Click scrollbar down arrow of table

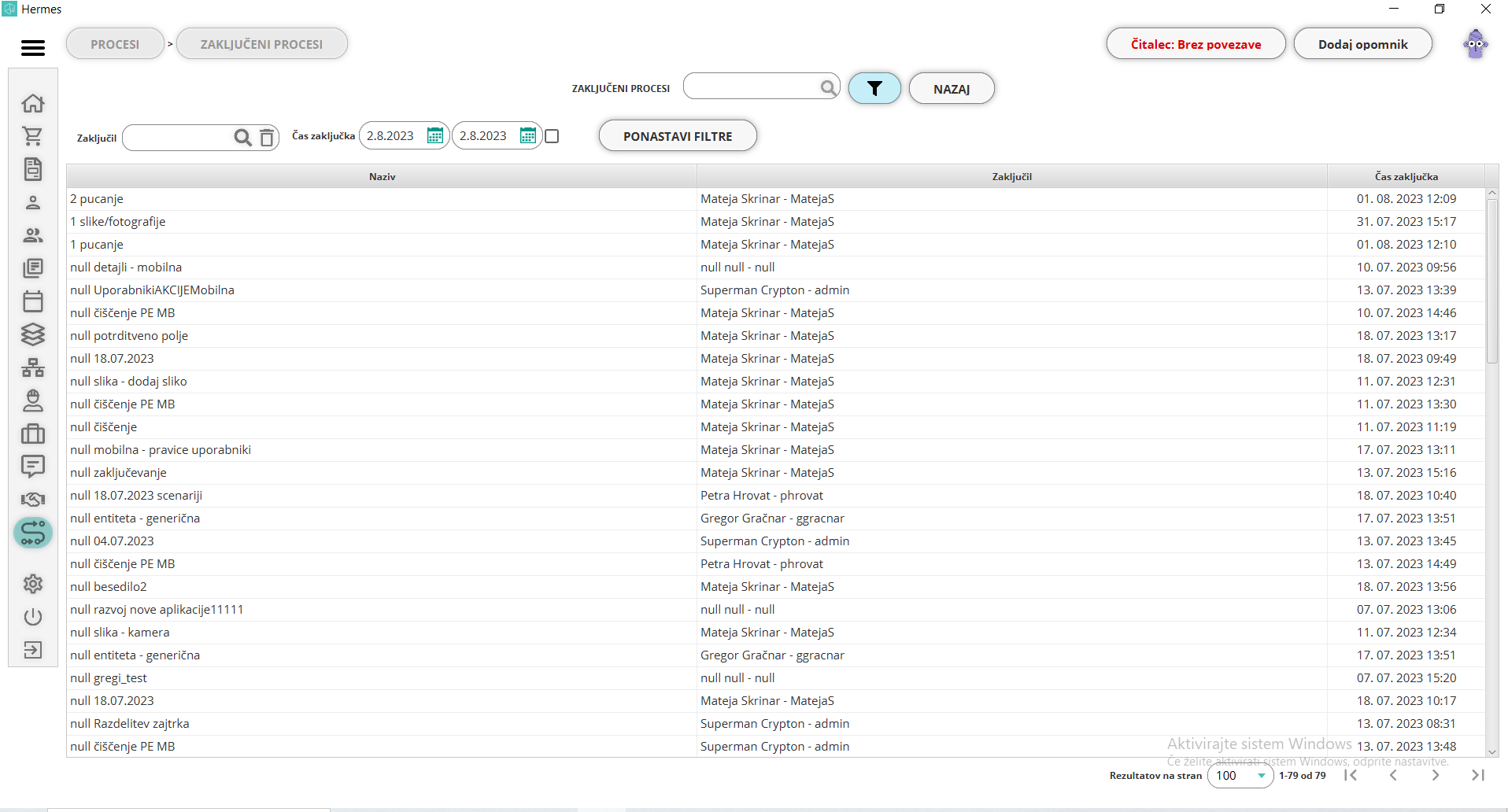tap(1491, 751)
